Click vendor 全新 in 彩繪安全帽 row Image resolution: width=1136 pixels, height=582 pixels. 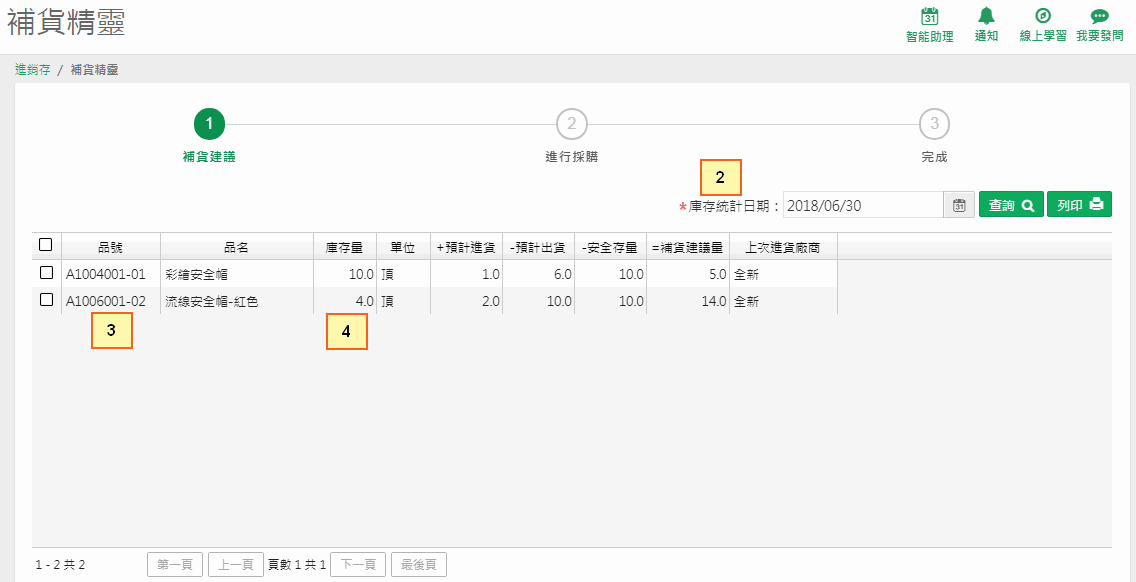tap(746, 275)
